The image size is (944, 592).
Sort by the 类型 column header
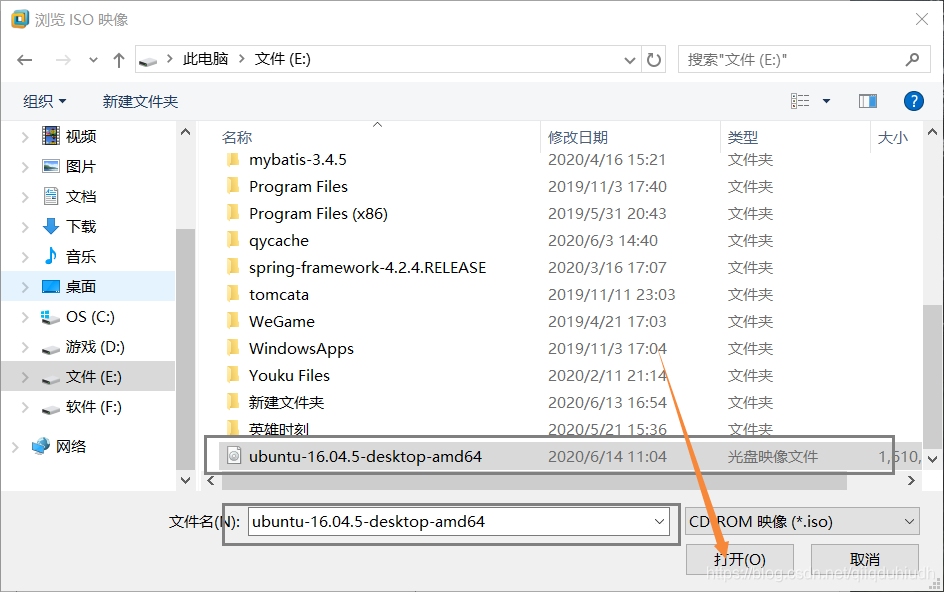tap(743, 137)
